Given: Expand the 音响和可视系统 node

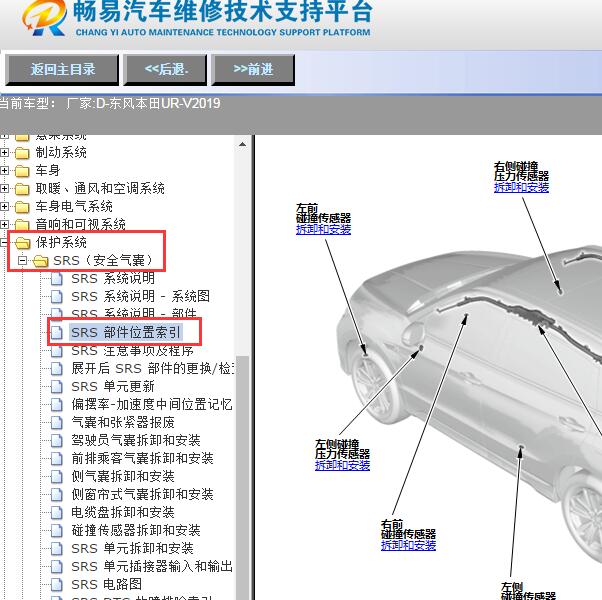Looking at the screenshot, I should point(4,224).
